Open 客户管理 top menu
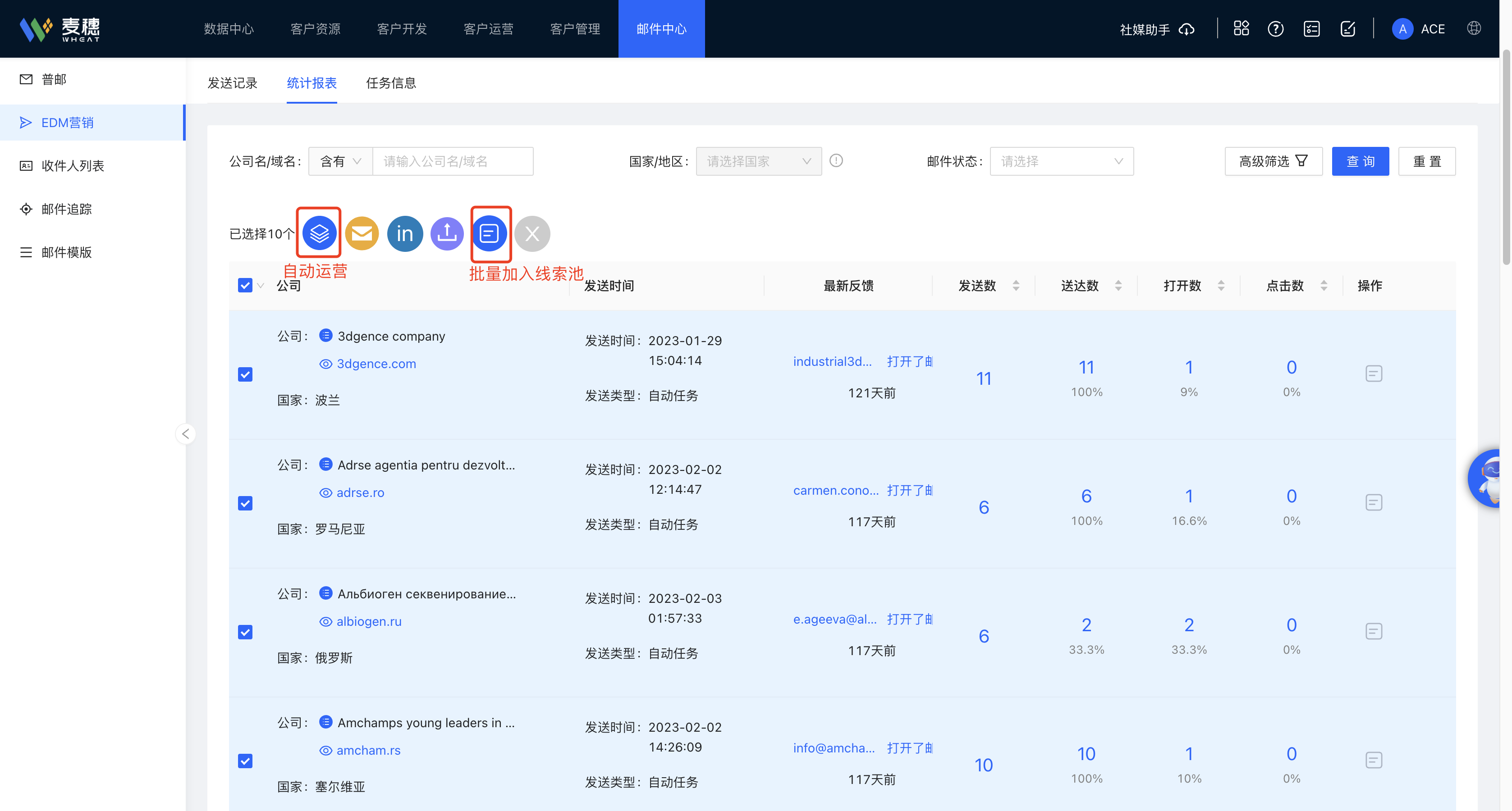1512x811 pixels. click(x=575, y=29)
